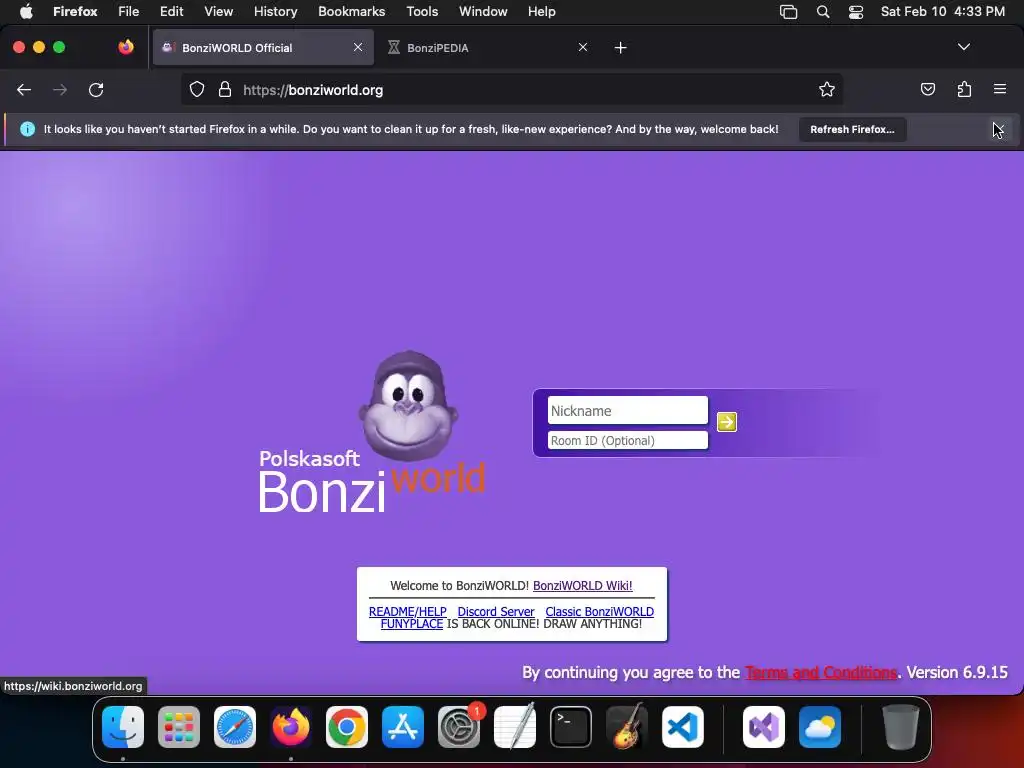Go back using the browser back arrow
This screenshot has width=1024, height=768.
point(24,90)
